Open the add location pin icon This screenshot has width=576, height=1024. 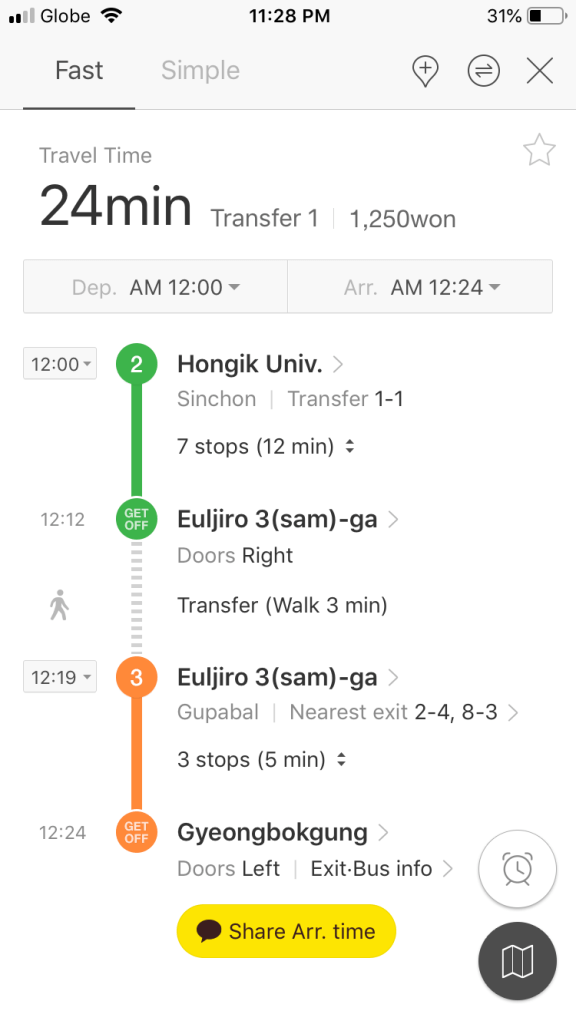point(425,71)
